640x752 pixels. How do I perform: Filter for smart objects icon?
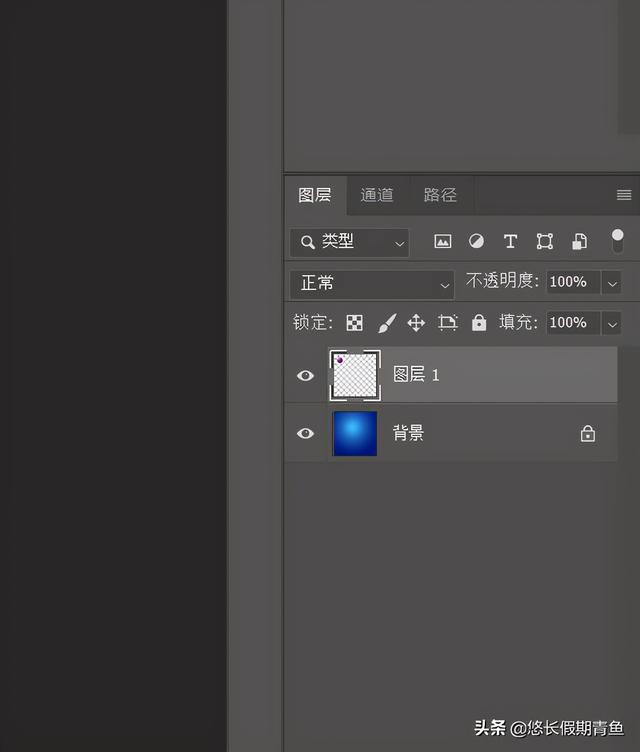(579, 241)
